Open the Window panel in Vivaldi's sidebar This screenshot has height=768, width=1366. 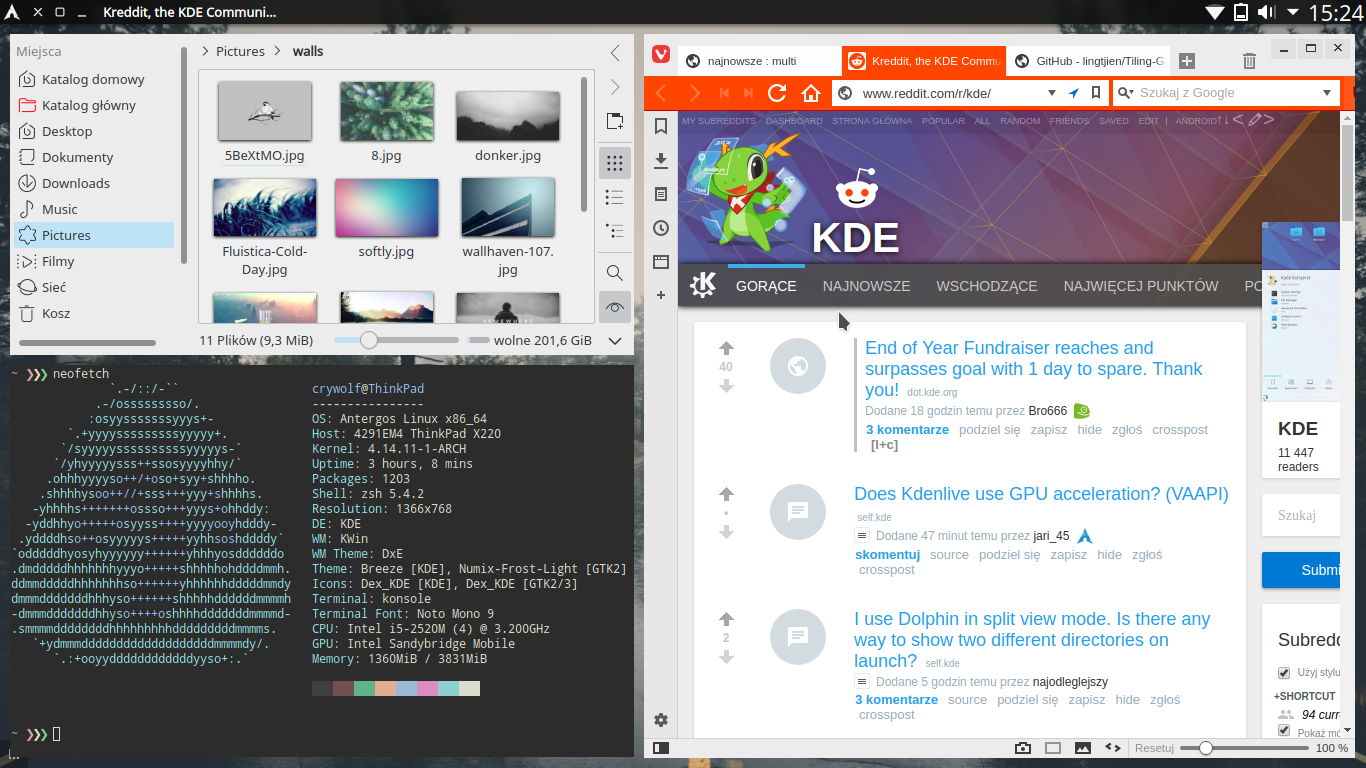point(661,262)
